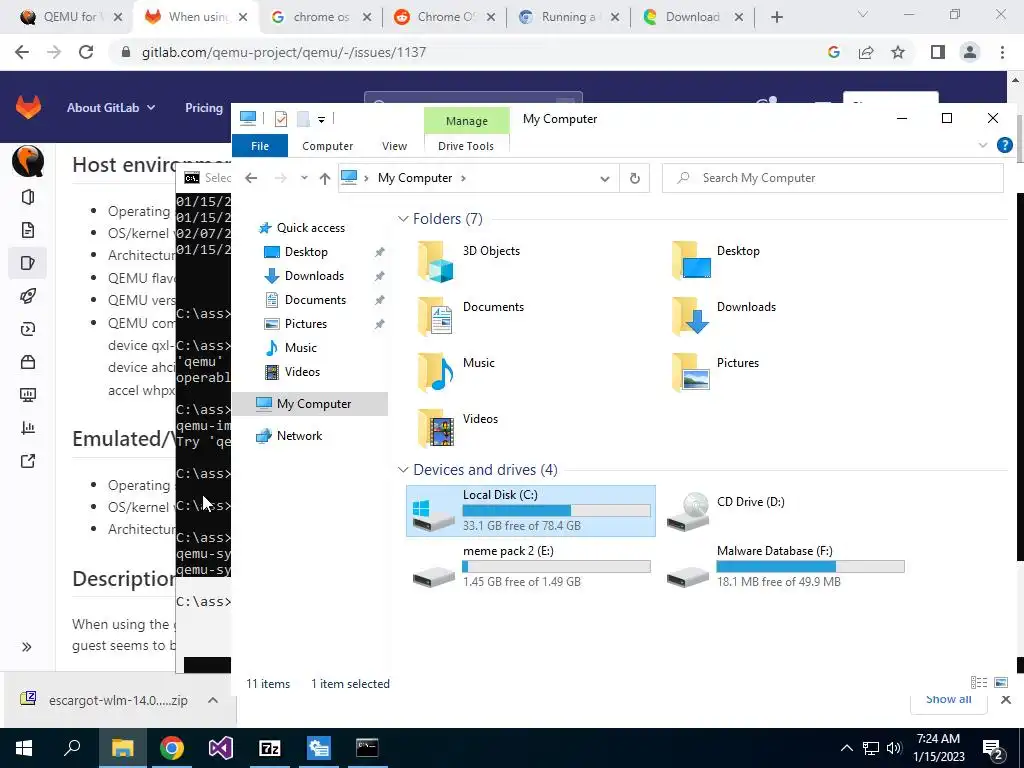The width and height of the screenshot is (1024, 768).
Task: Click the GitLab fox logo
Action: click(28, 106)
